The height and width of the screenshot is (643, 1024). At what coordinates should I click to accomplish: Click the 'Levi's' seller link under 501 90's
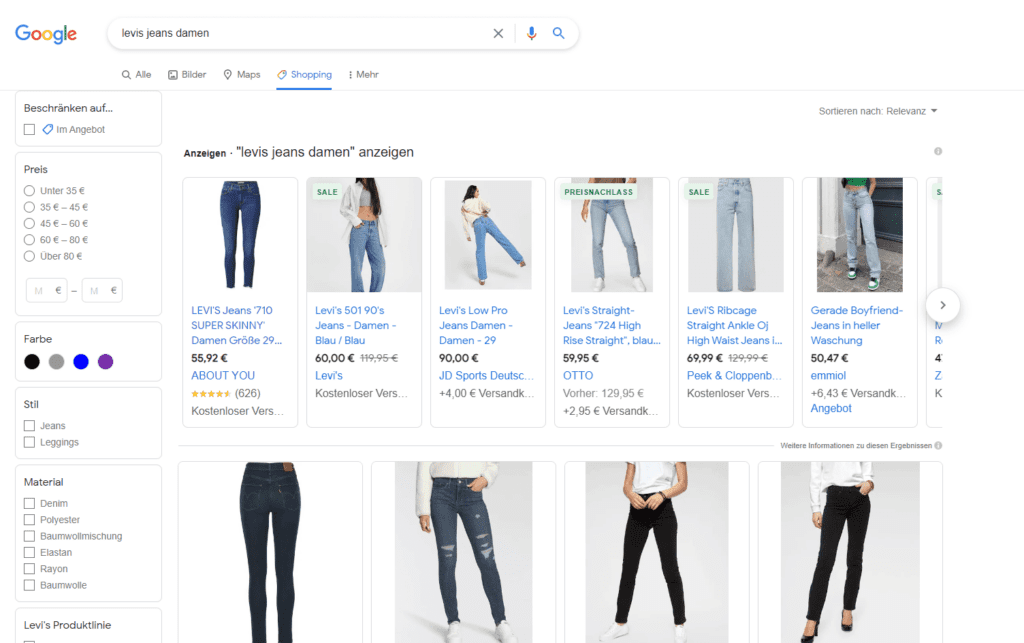coord(328,375)
